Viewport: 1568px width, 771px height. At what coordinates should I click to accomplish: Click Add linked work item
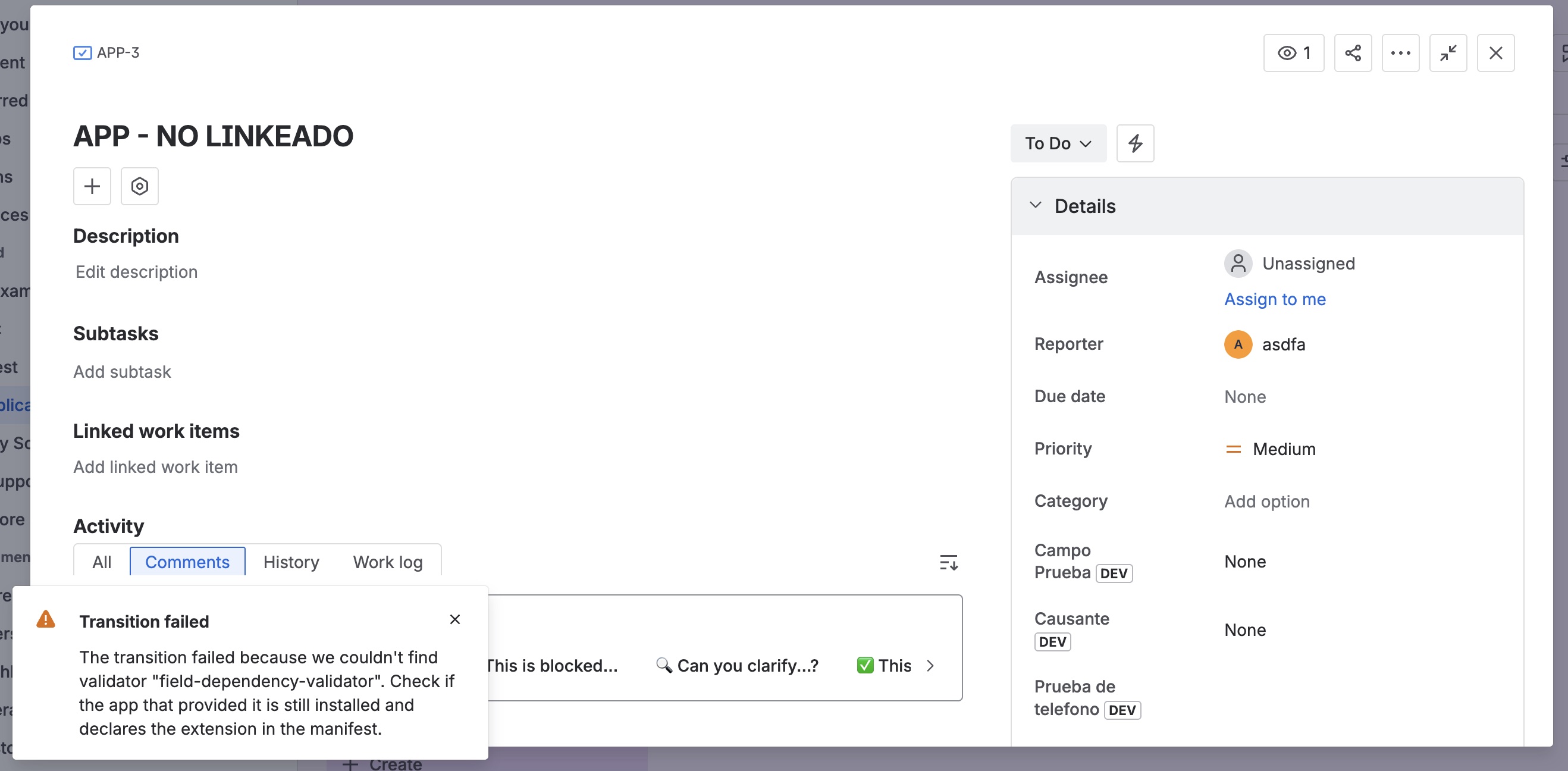coord(155,468)
